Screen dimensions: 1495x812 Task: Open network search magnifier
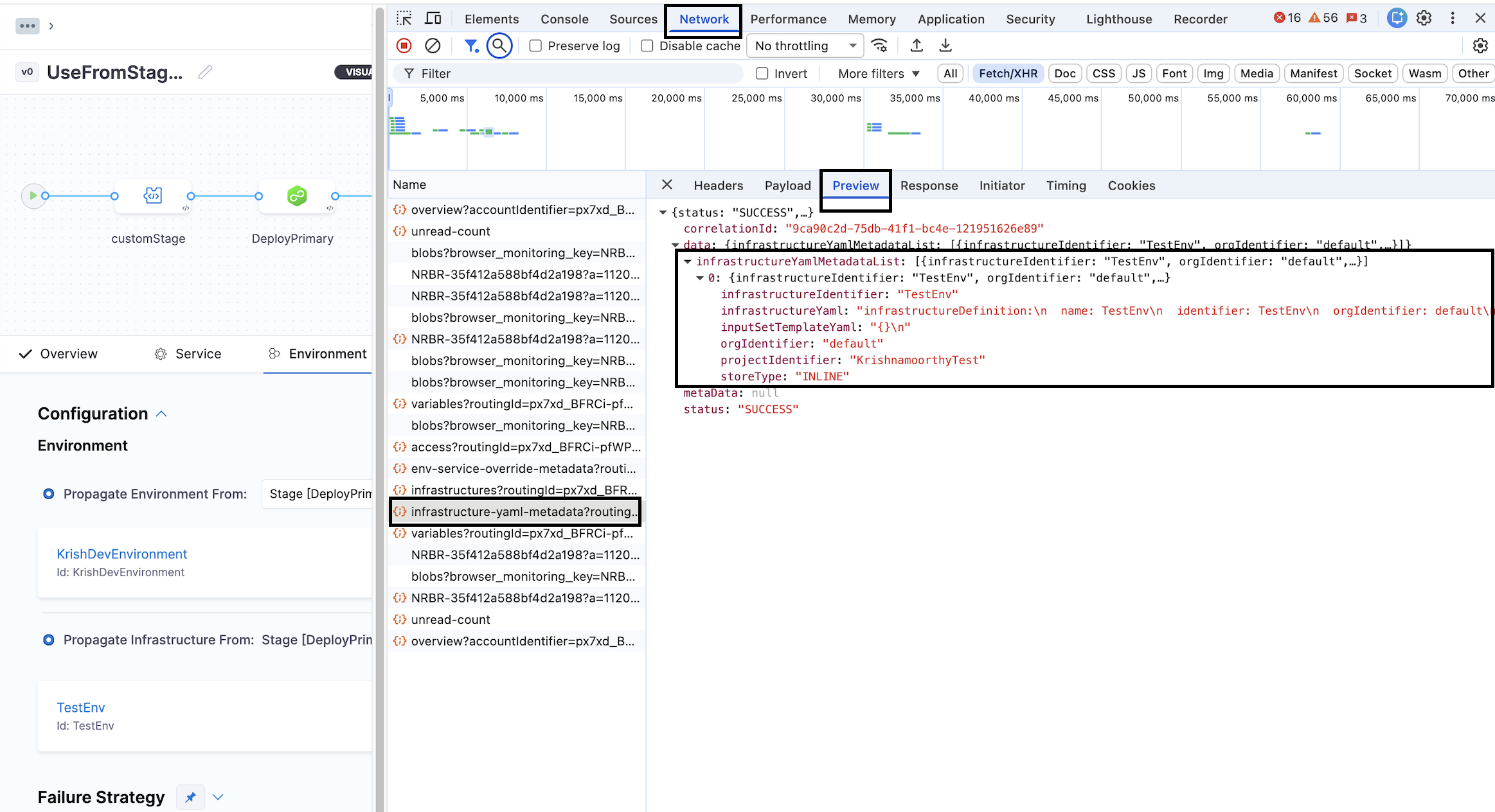click(x=499, y=46)
